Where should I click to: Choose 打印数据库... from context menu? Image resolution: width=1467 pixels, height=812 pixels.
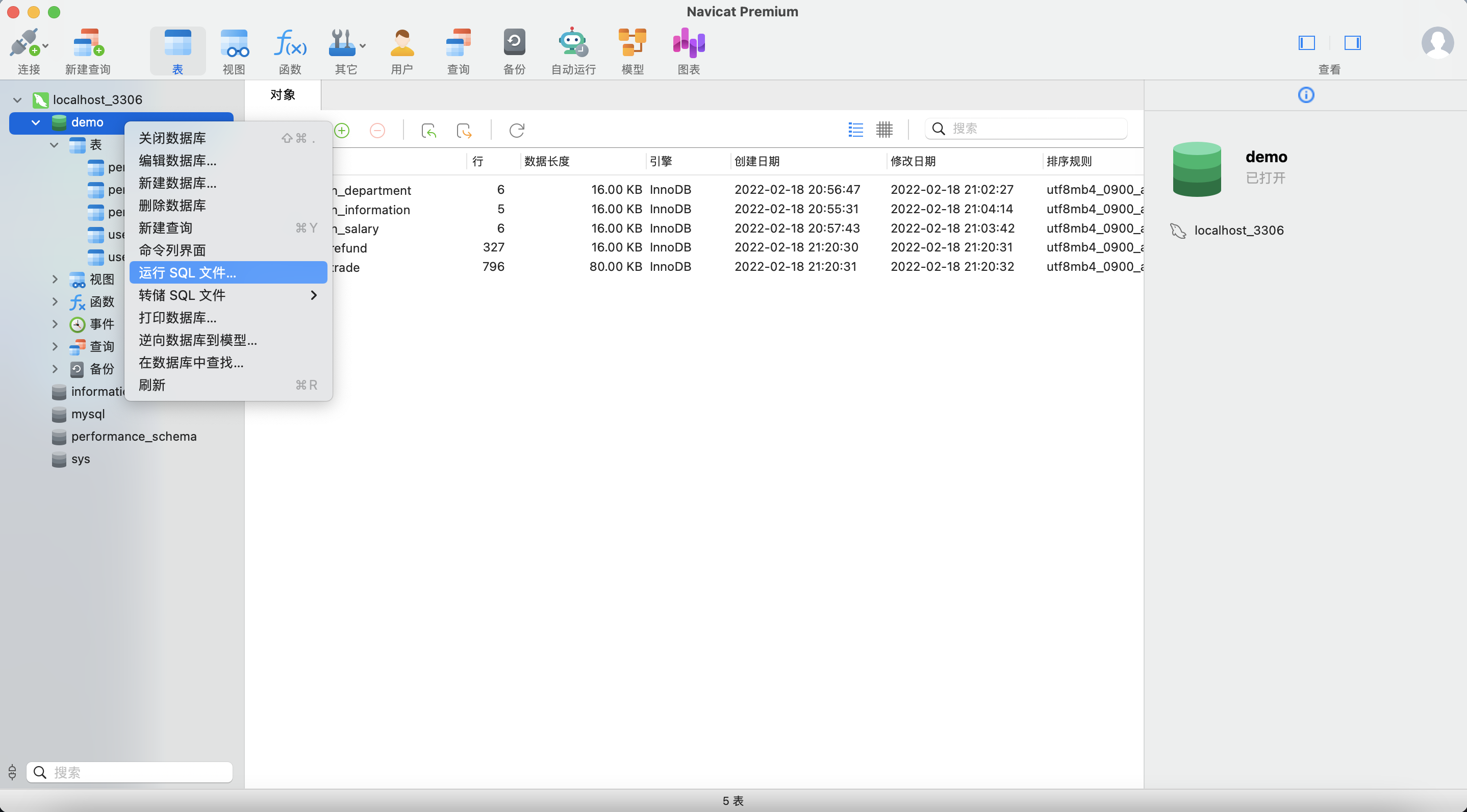point(229,317)
